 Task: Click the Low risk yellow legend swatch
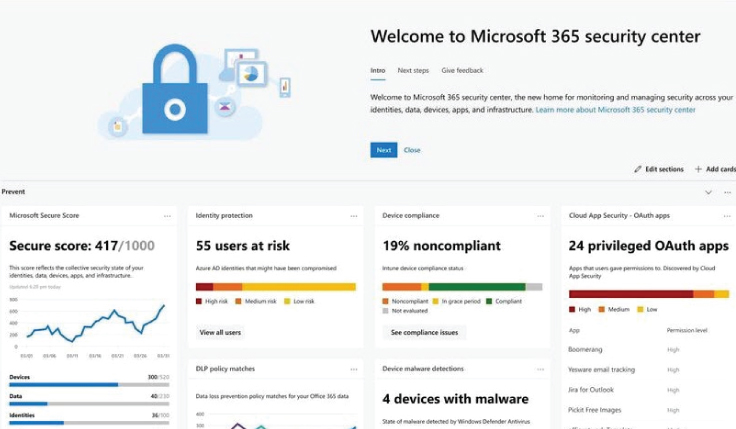pos(287,301)
